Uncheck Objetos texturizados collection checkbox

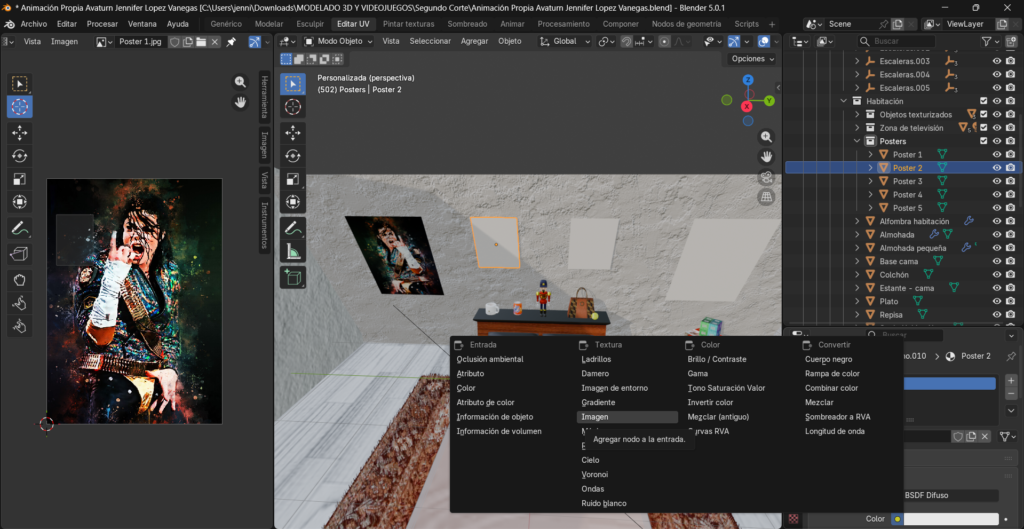pyautogui.click(x=984, y=114)
